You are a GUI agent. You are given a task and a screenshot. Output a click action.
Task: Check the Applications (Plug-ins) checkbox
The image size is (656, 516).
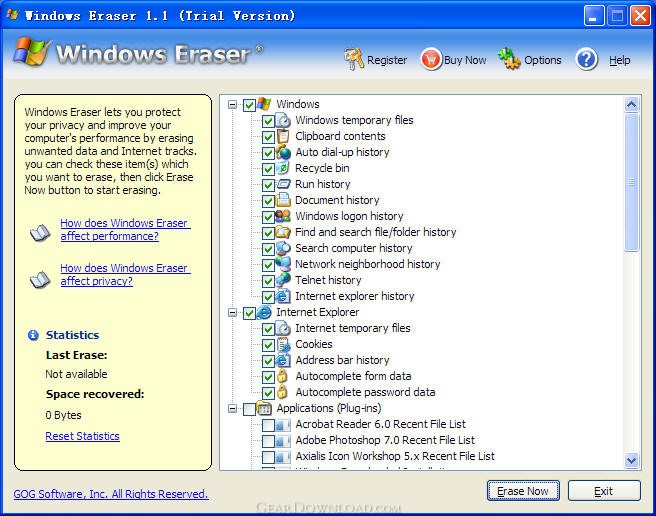tap(249, 409)
